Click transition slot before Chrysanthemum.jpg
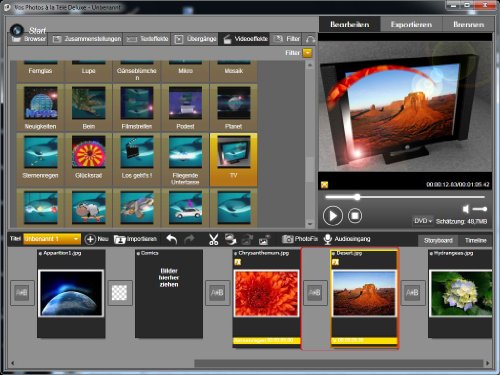 tap(217, 293)
